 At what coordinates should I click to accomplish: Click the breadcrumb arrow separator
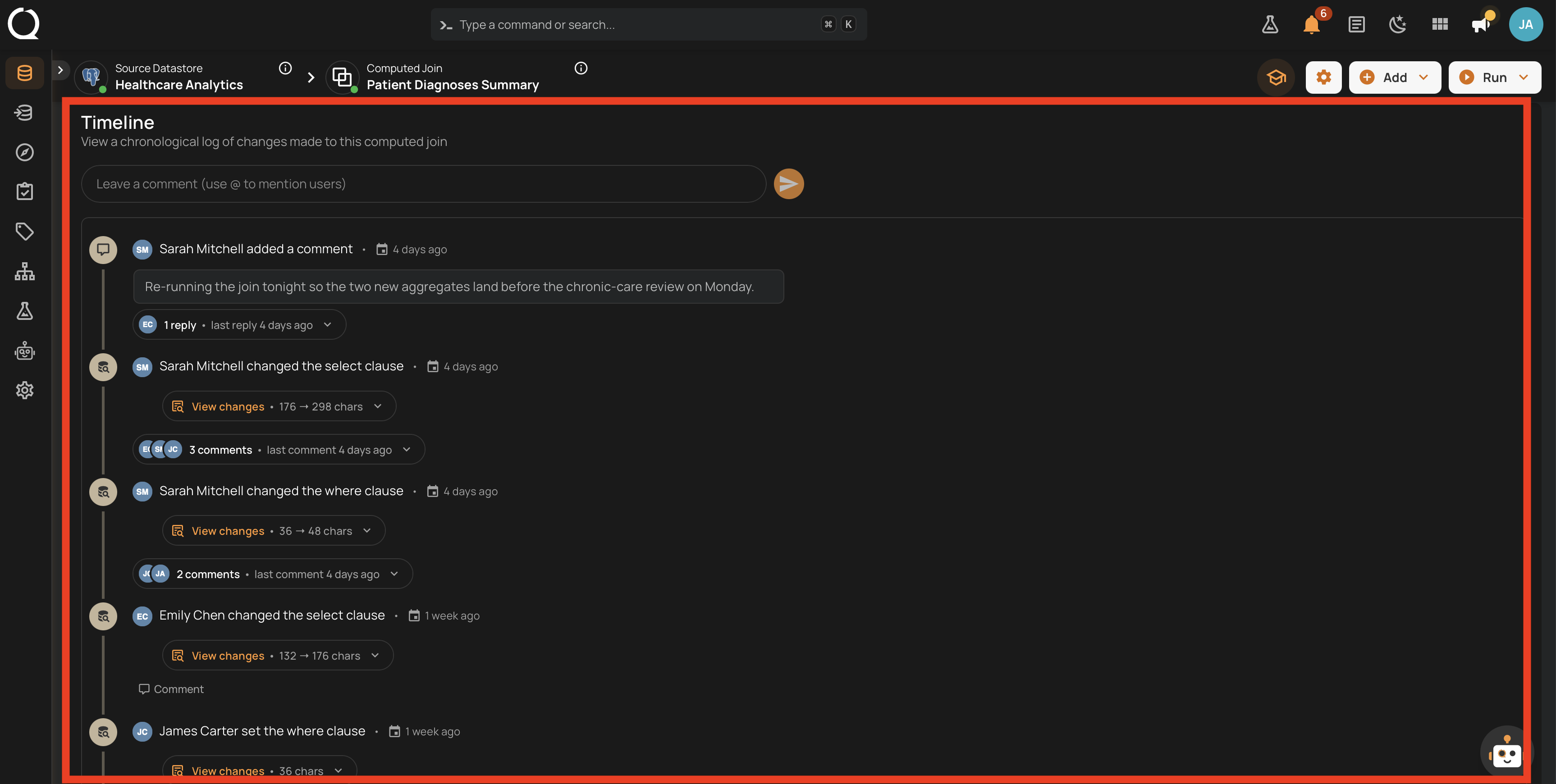(311, 77)
